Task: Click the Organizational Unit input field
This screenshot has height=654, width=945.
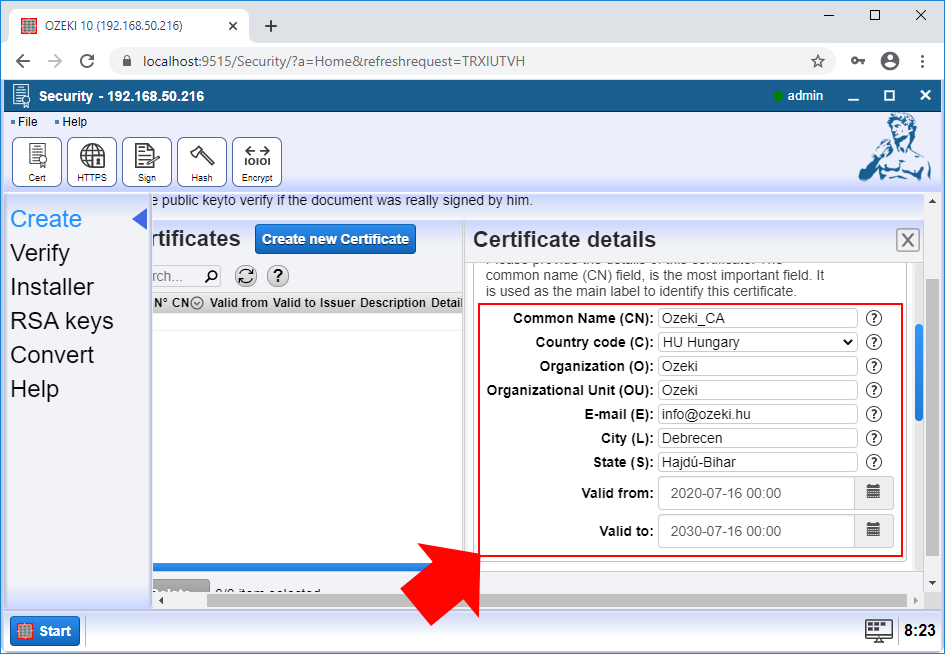Action: 758,390
